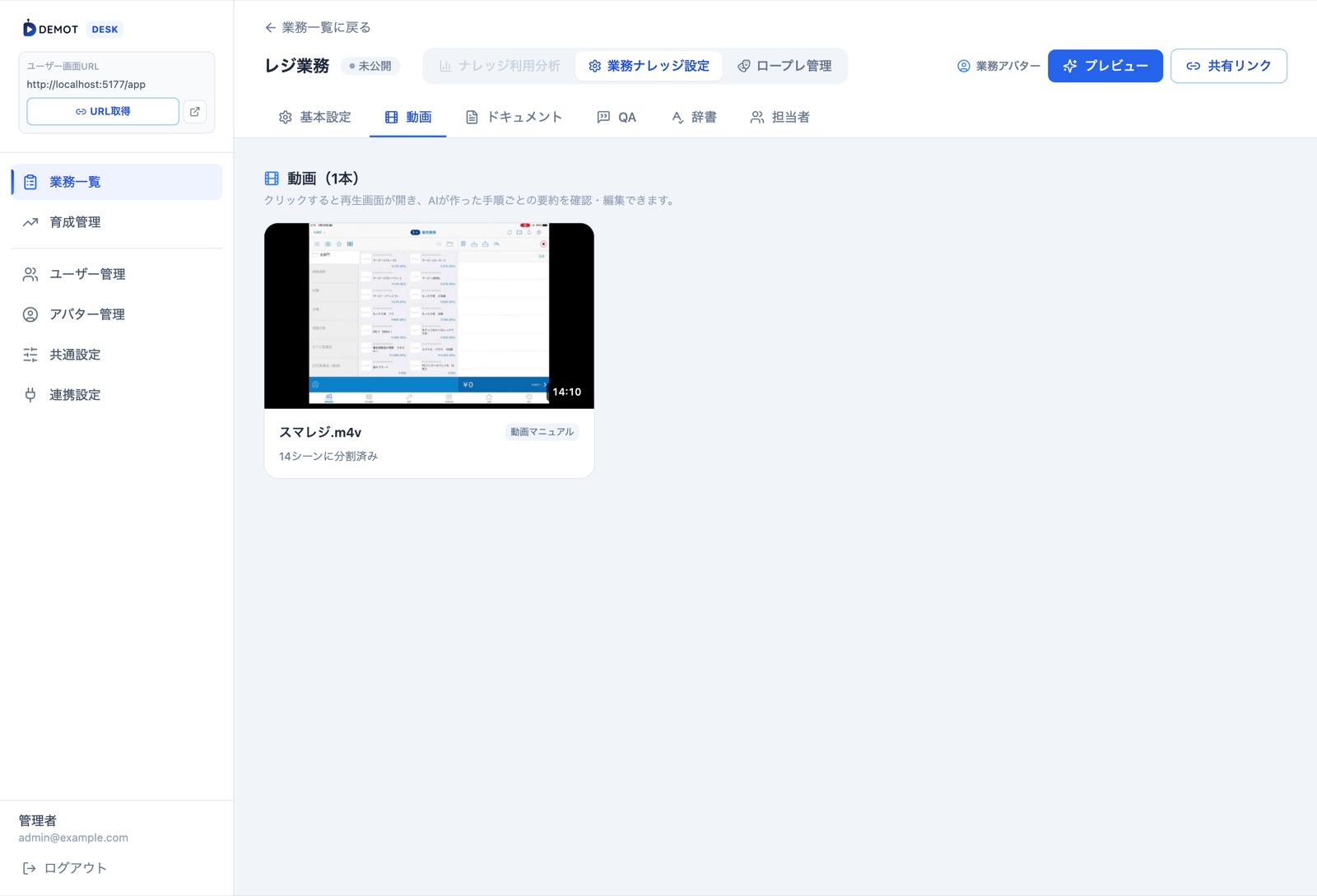Open the スマレジ.m4v video thumbnail
Viewport: 1317px width, 896px height.
[429, 316]
